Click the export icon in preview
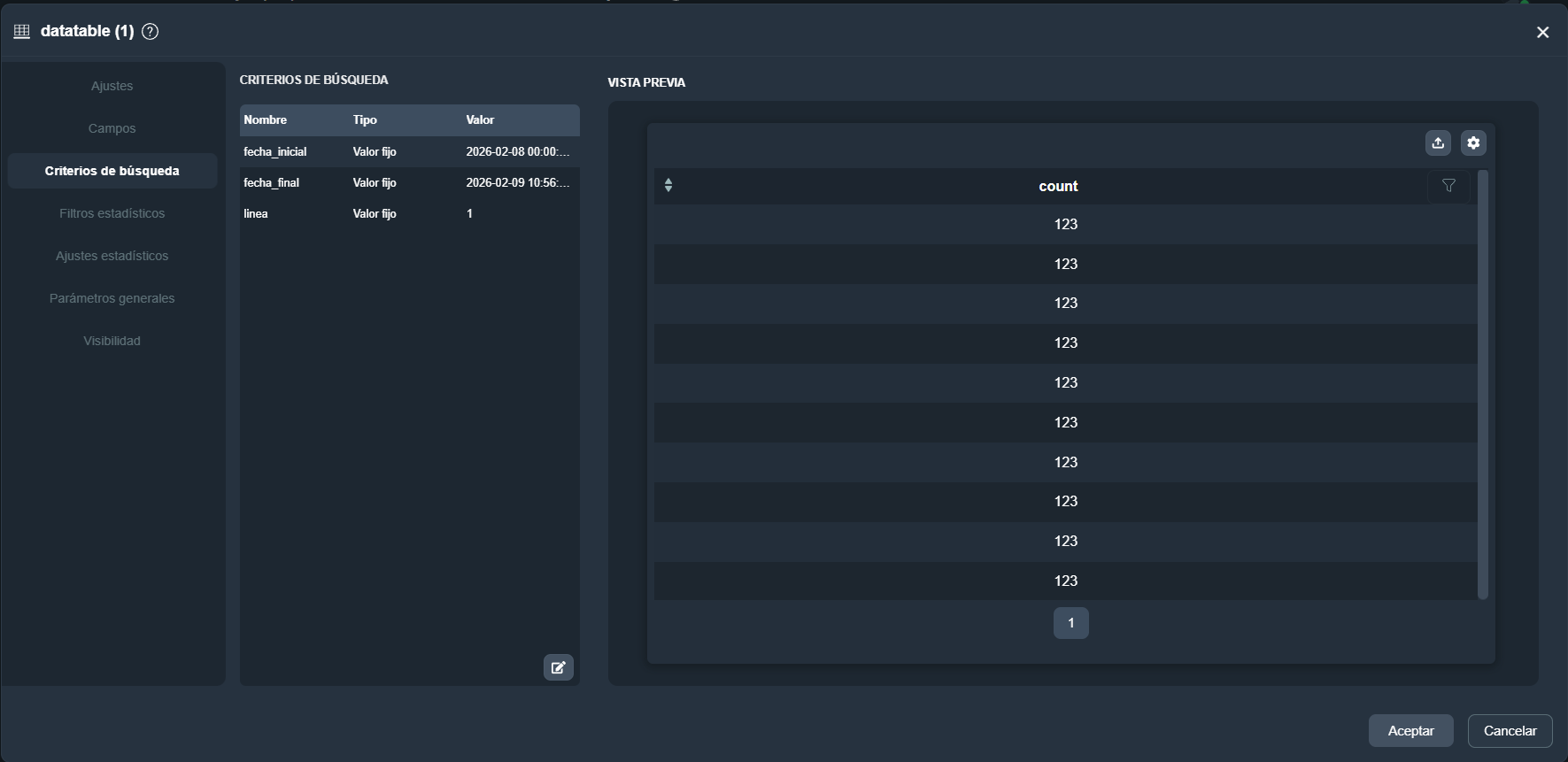The image size is (1568, 762). pos(1438,142)
